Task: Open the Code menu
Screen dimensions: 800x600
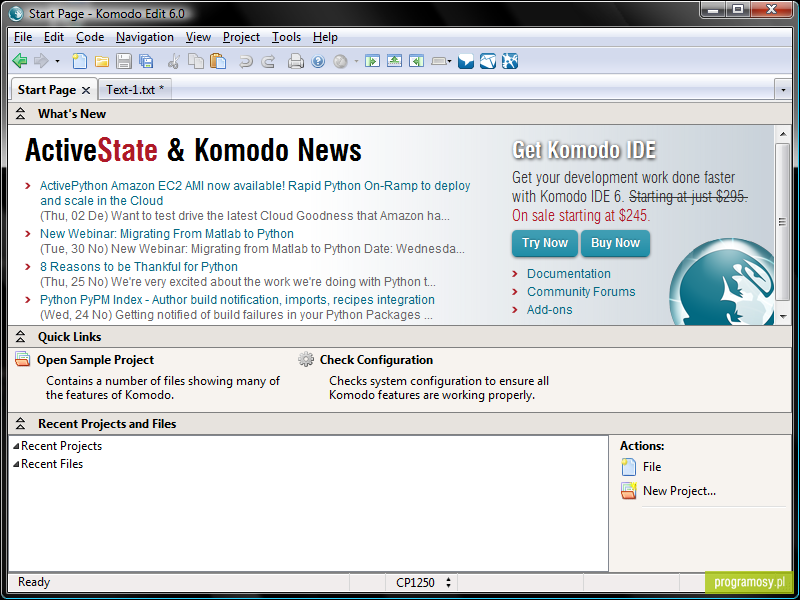Action: pos(90,37)
